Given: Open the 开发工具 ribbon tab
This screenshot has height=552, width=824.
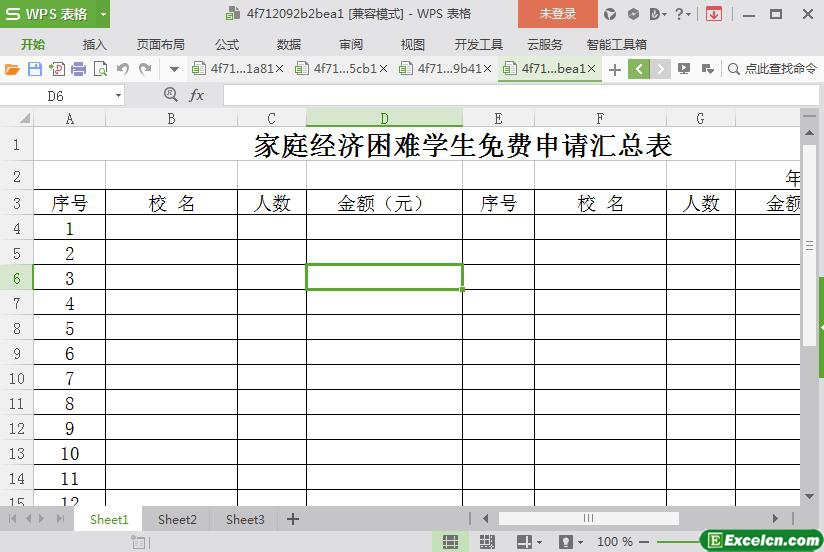Looking at the screenshot, I should (478, 45).
